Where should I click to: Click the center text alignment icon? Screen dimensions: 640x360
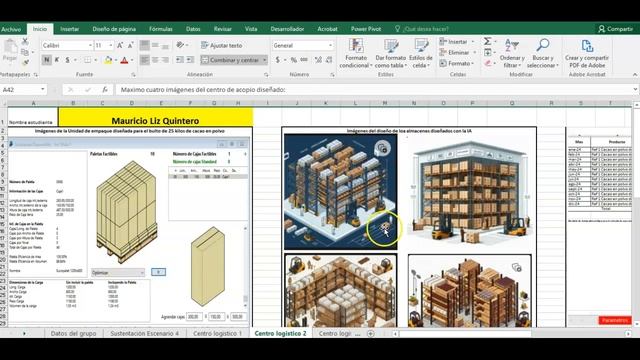[x=155, y=60]
